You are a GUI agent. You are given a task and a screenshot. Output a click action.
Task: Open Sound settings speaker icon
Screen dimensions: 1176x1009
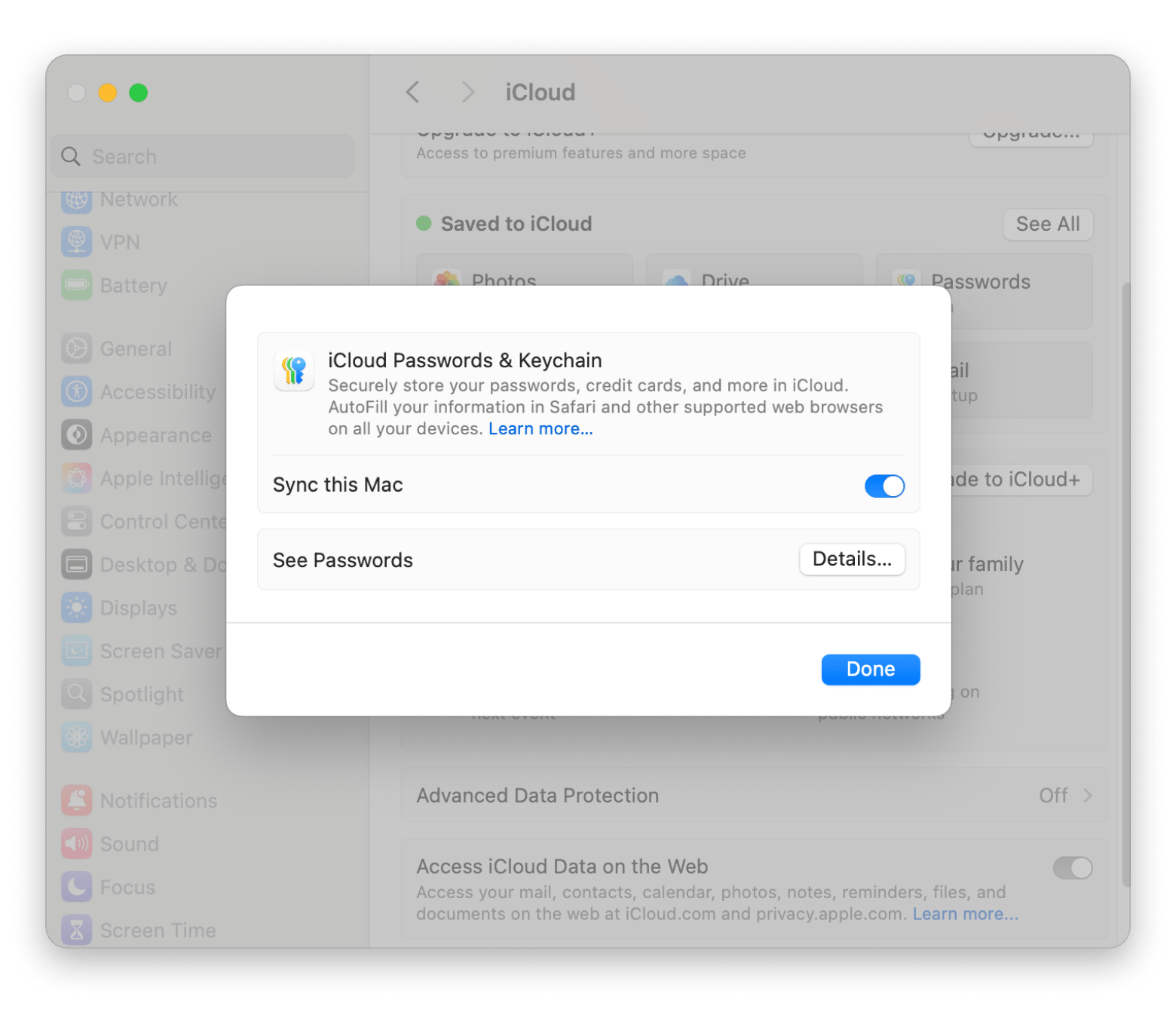point(77,843)
